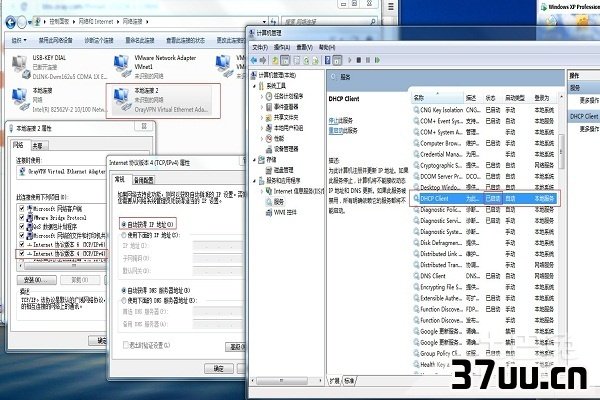Click the 任务计划程序 clock icon in tree

[x=269, y=96]
